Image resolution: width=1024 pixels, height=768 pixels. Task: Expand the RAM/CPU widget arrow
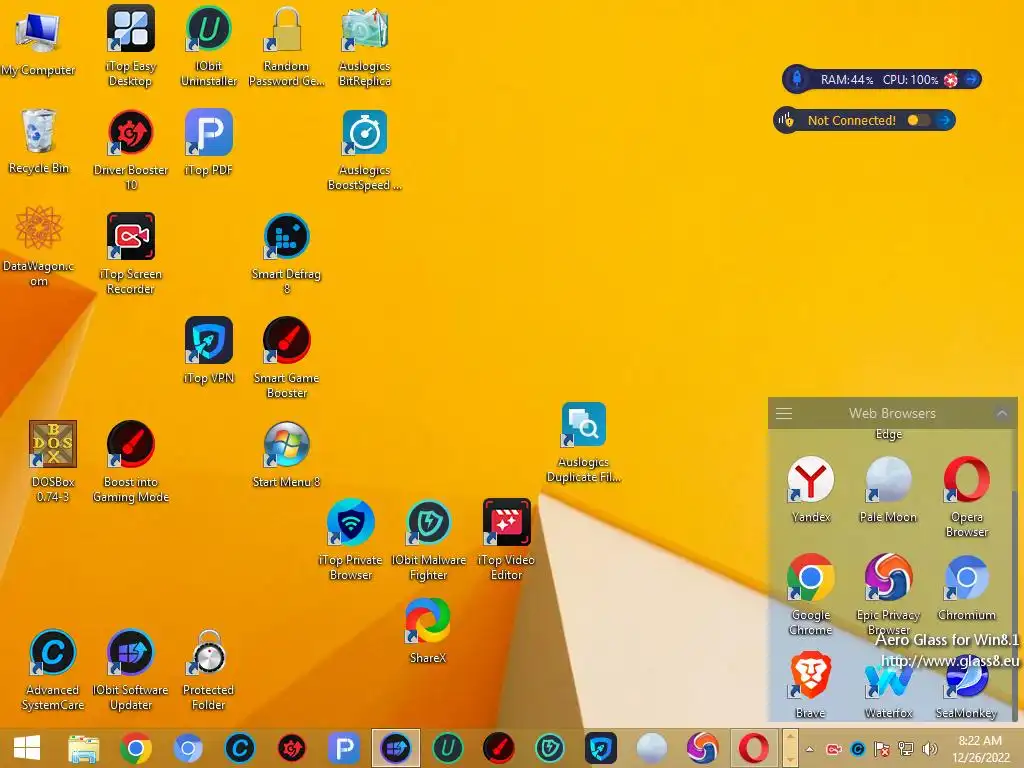click(x=971, y=80)
